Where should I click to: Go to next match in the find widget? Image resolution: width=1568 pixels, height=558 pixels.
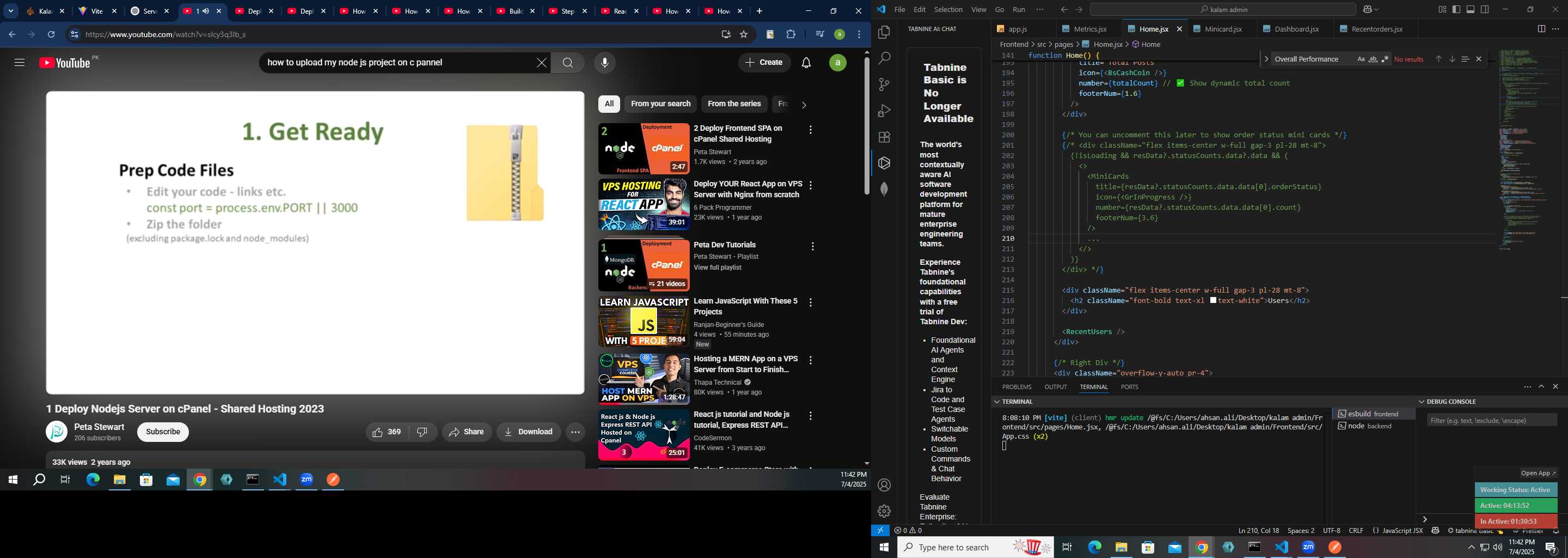[x=1451, y=59]
